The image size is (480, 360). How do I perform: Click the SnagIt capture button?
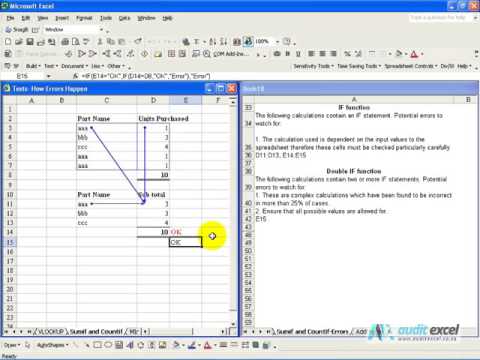click(17, 30)
